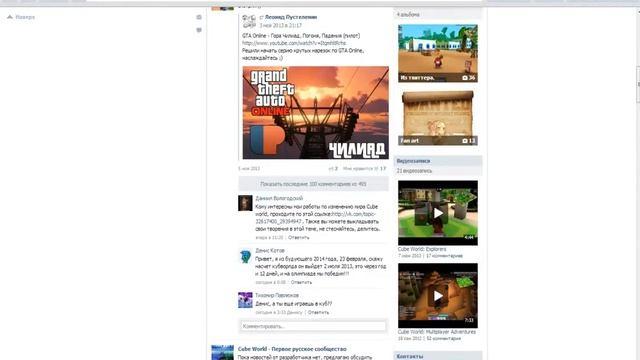
Task: Click the Наверх up-arrow icon
Action: [x=10, y=17]
